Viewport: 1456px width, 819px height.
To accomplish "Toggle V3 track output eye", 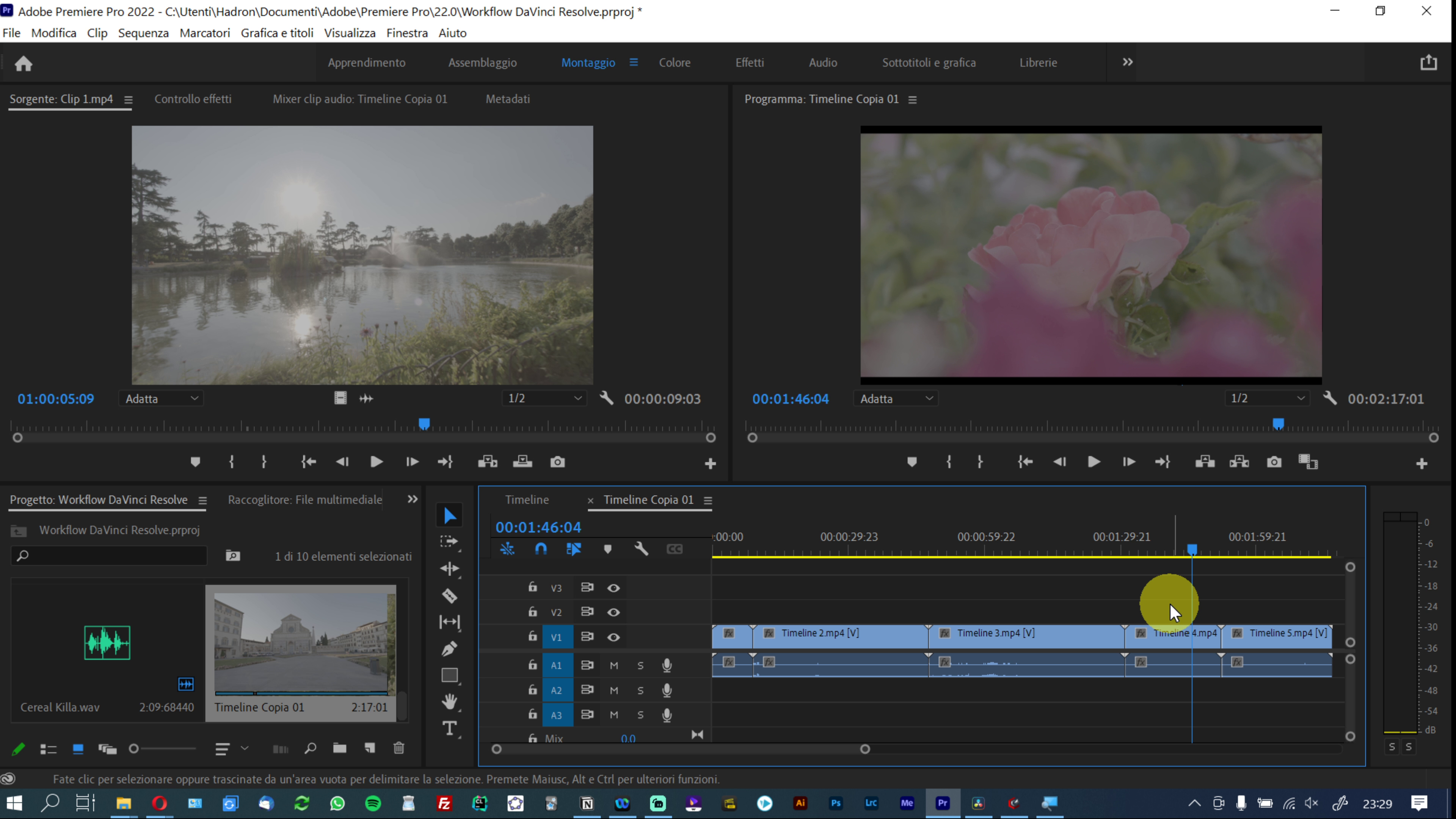I will click(x=613, y=588).
